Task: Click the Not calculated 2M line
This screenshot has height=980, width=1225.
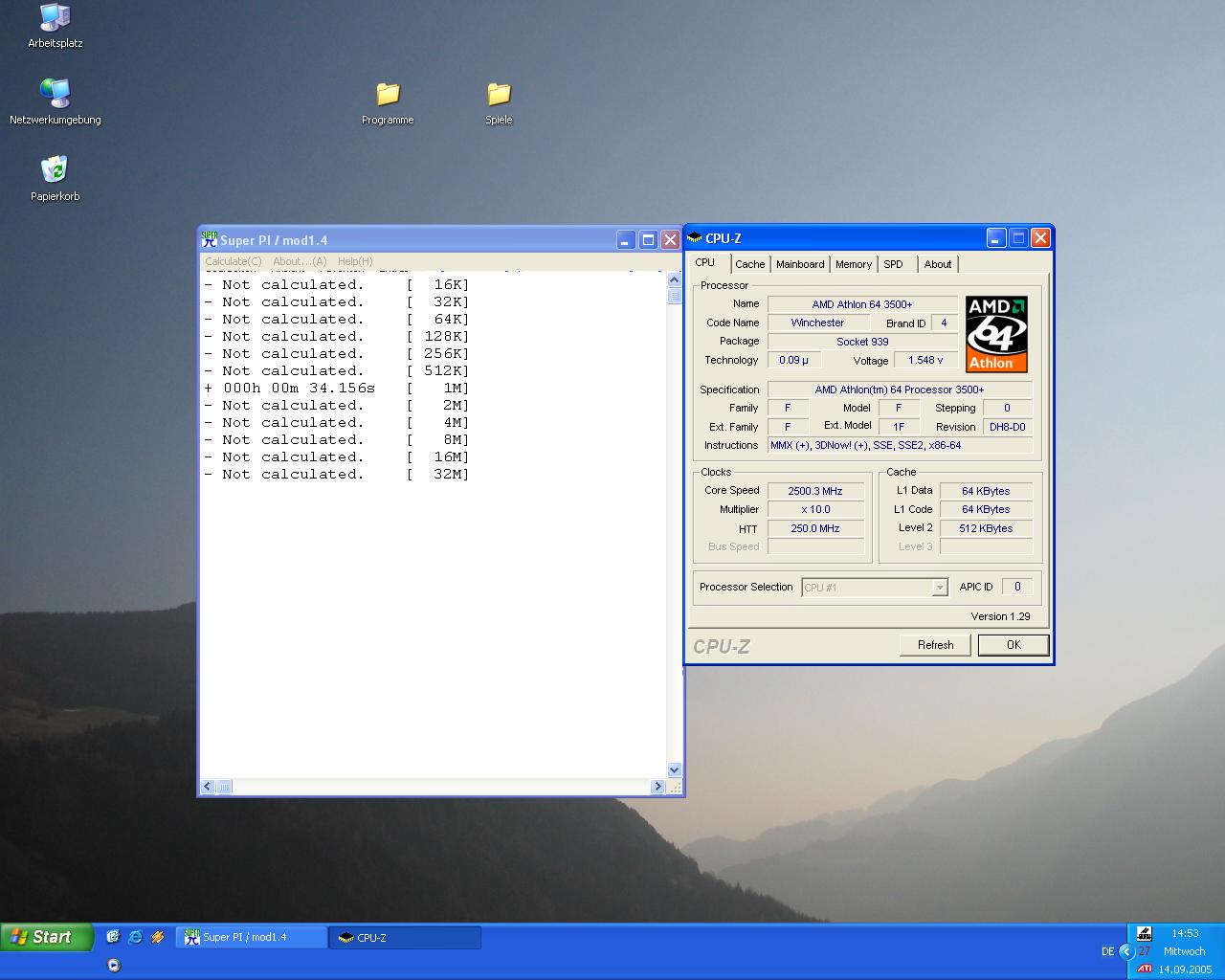Action: click(x=337, y=405)
